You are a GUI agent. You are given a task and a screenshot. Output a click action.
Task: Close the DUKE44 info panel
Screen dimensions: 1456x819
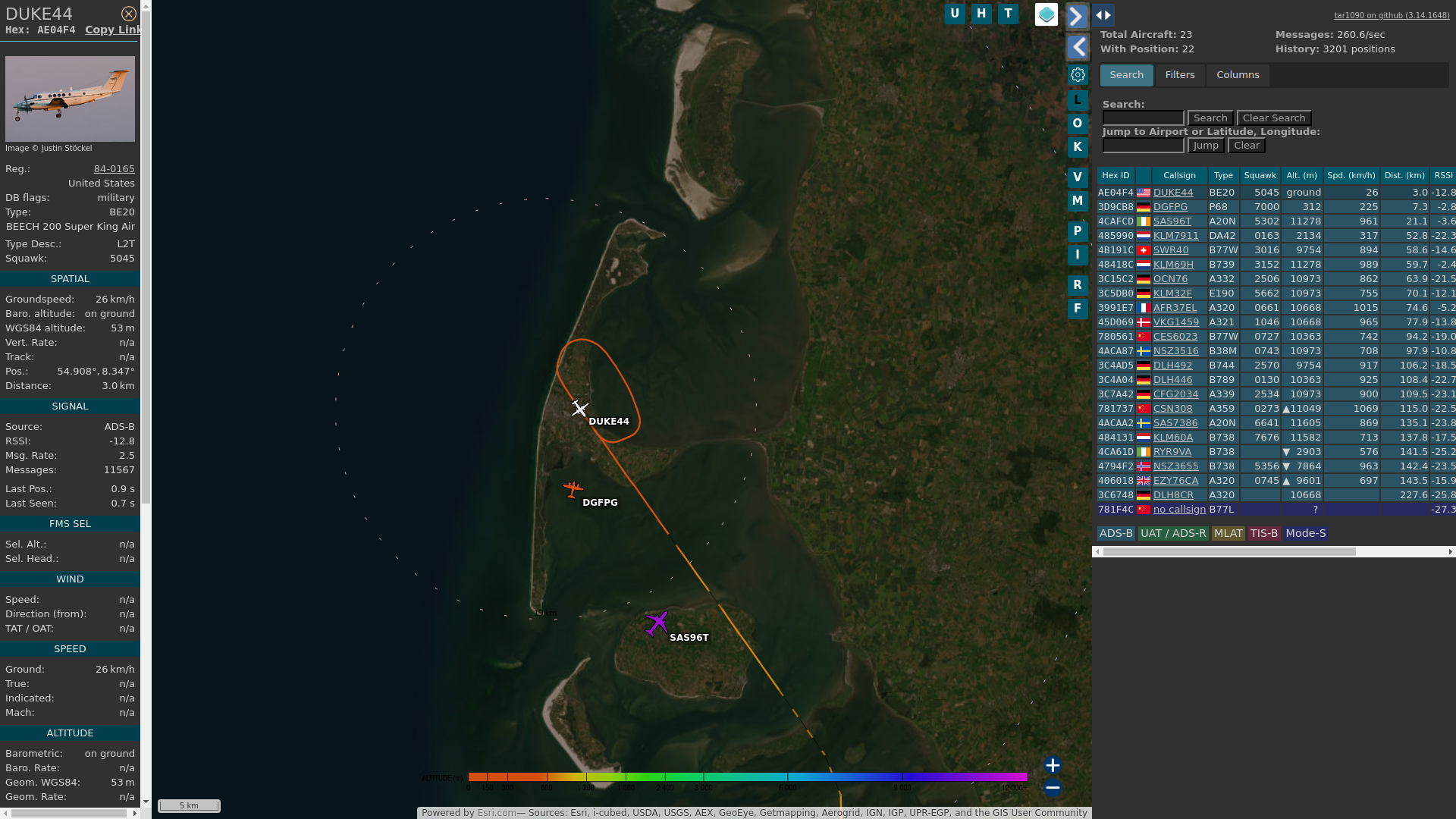(x=129, y=14)
